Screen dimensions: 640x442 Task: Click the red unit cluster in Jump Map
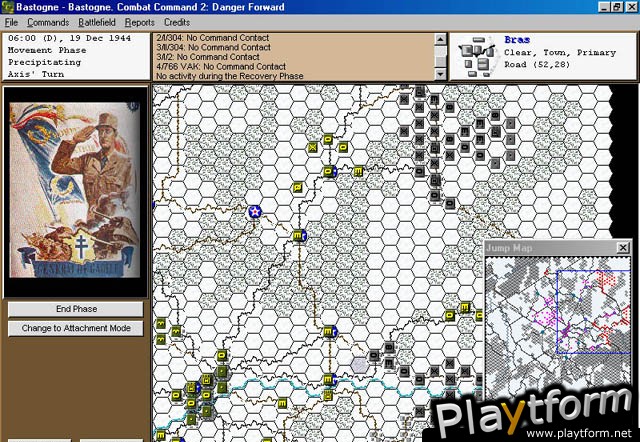click(x=608, y=280)
